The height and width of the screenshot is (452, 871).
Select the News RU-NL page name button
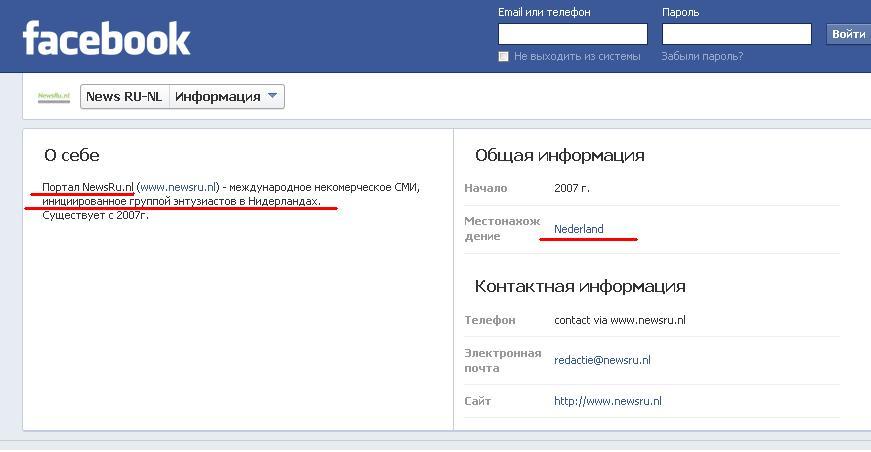tap(124, 97)
